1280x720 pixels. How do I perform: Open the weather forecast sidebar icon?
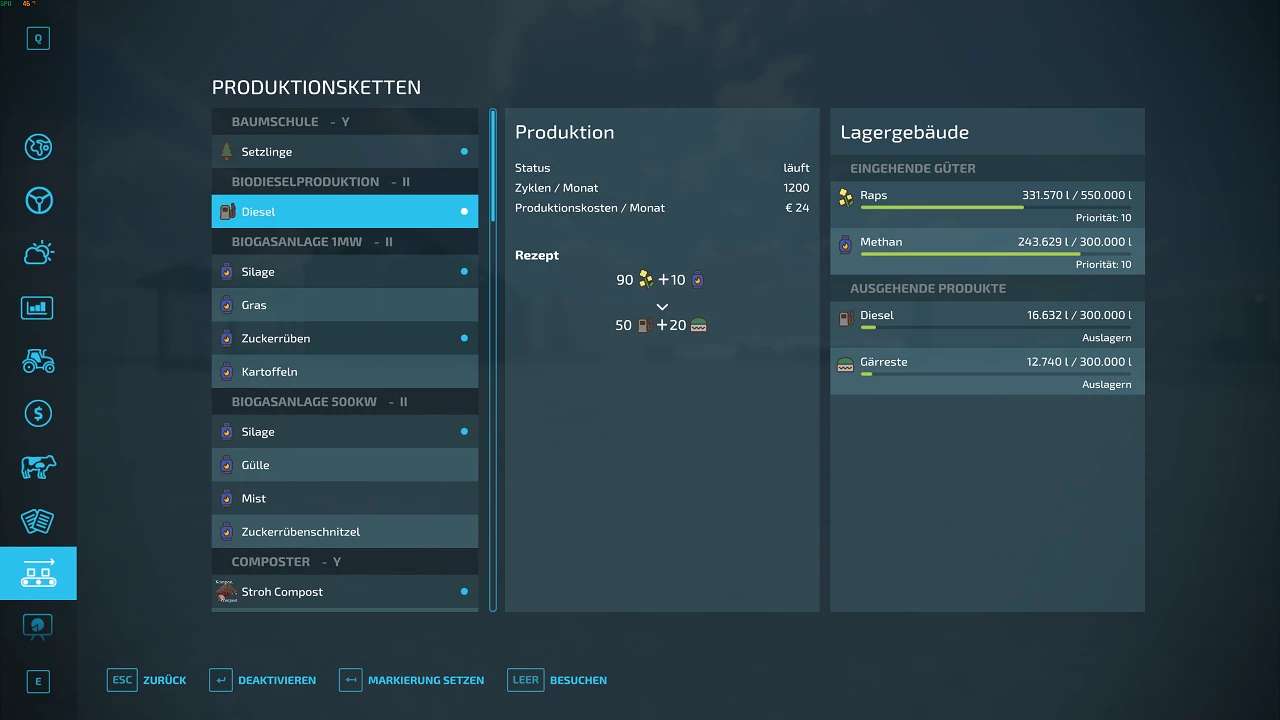pyautogui.click(x=38, y=254)
